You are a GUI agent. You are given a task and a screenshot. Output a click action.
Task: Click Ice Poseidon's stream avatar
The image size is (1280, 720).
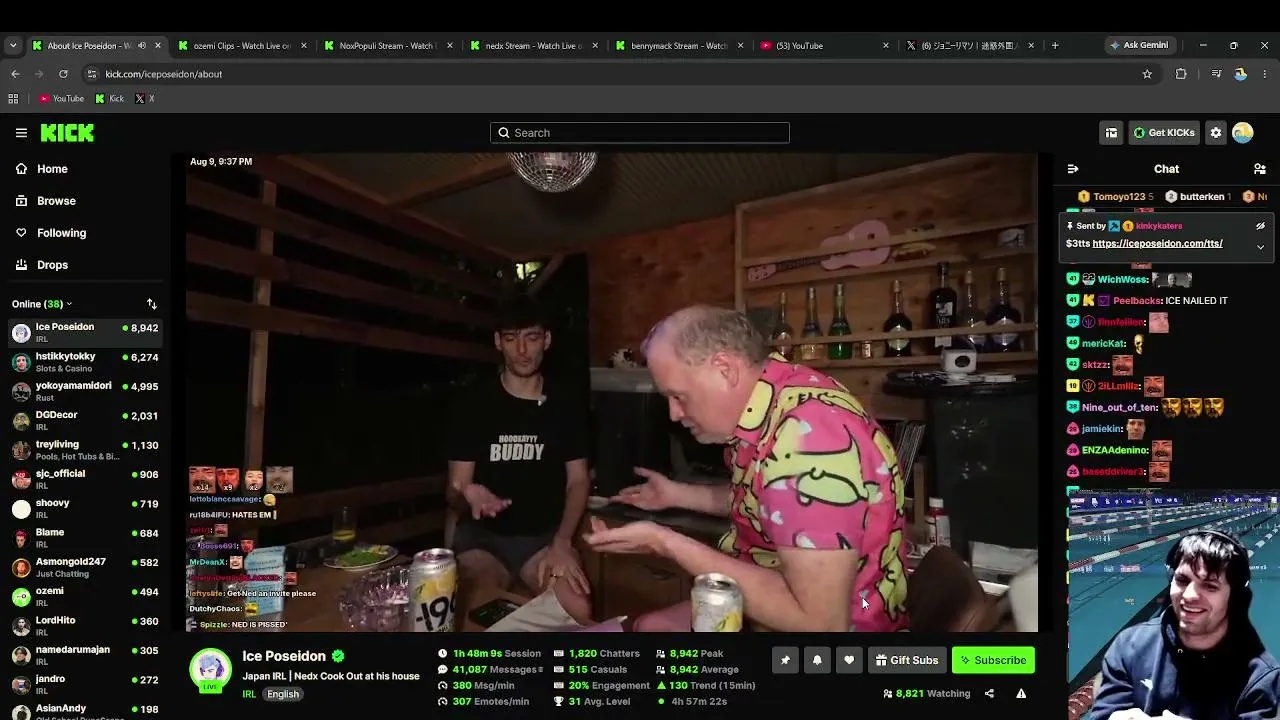(210, 671)
